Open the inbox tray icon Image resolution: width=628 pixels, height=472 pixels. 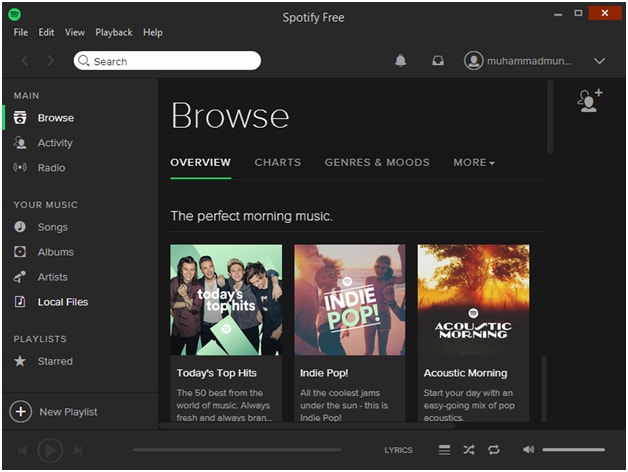point(438,61)
